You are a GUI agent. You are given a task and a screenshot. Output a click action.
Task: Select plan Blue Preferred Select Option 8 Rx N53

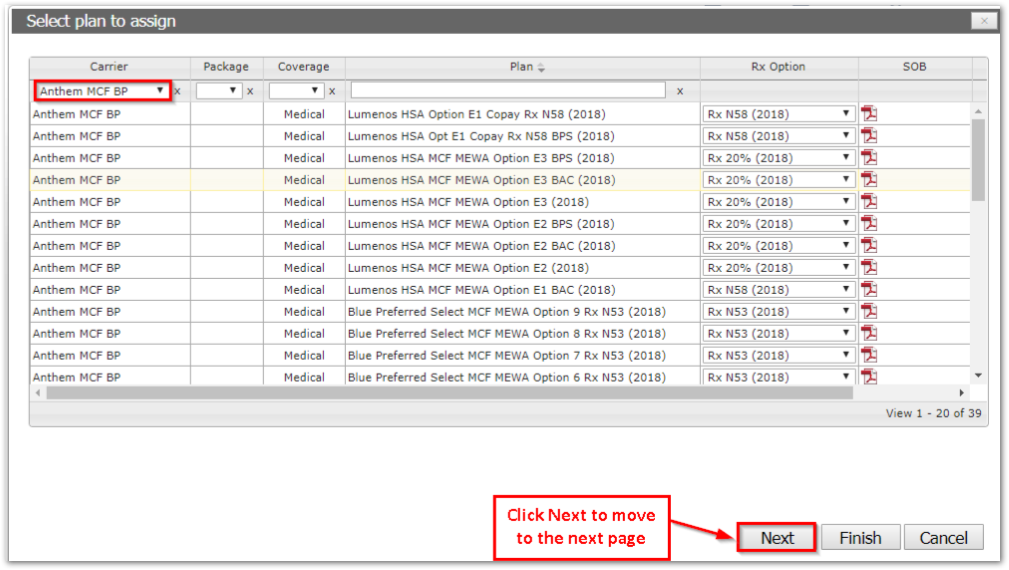click(506, 333)
